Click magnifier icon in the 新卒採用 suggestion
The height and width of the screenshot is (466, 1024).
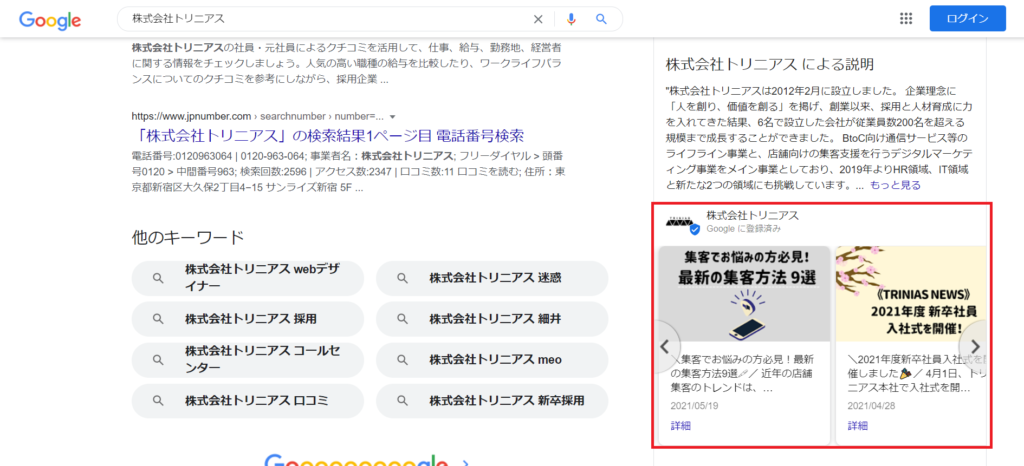402,401
